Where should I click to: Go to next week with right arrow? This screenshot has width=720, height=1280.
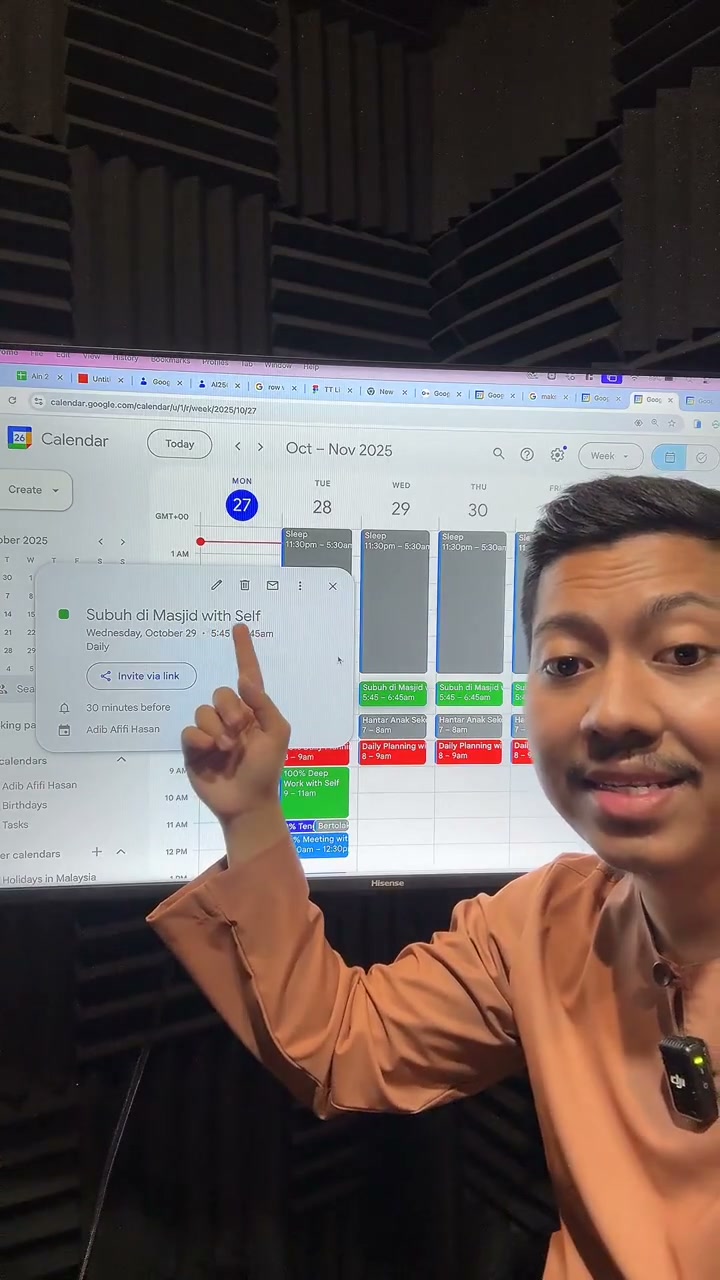[x=260, y=447]
